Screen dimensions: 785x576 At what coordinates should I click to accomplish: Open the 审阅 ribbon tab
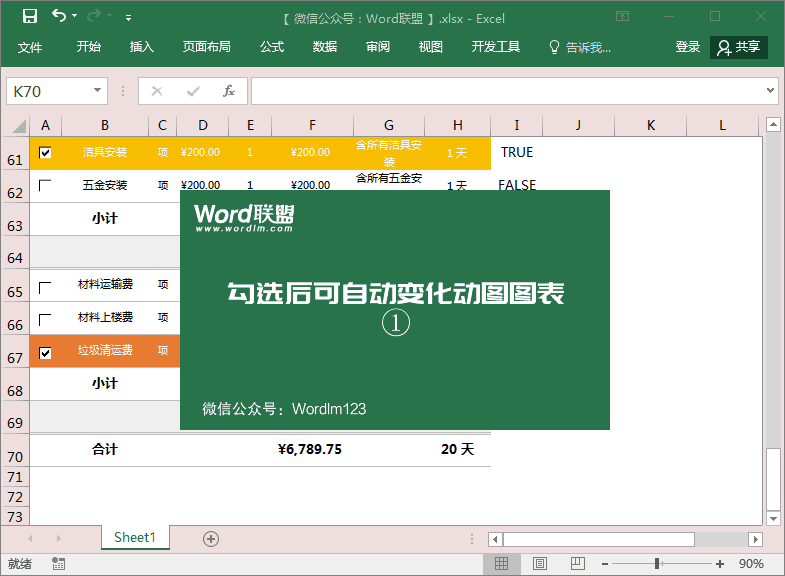(378, 47)
